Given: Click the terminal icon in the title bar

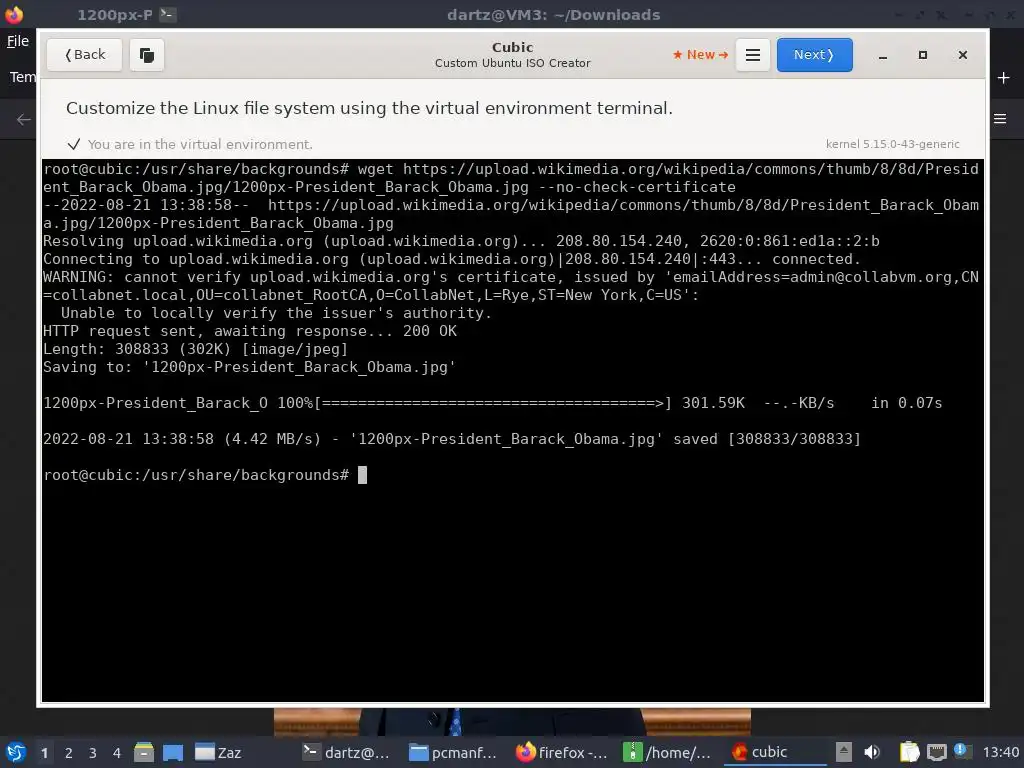Looking at the screenshot, I should point(168,14).
